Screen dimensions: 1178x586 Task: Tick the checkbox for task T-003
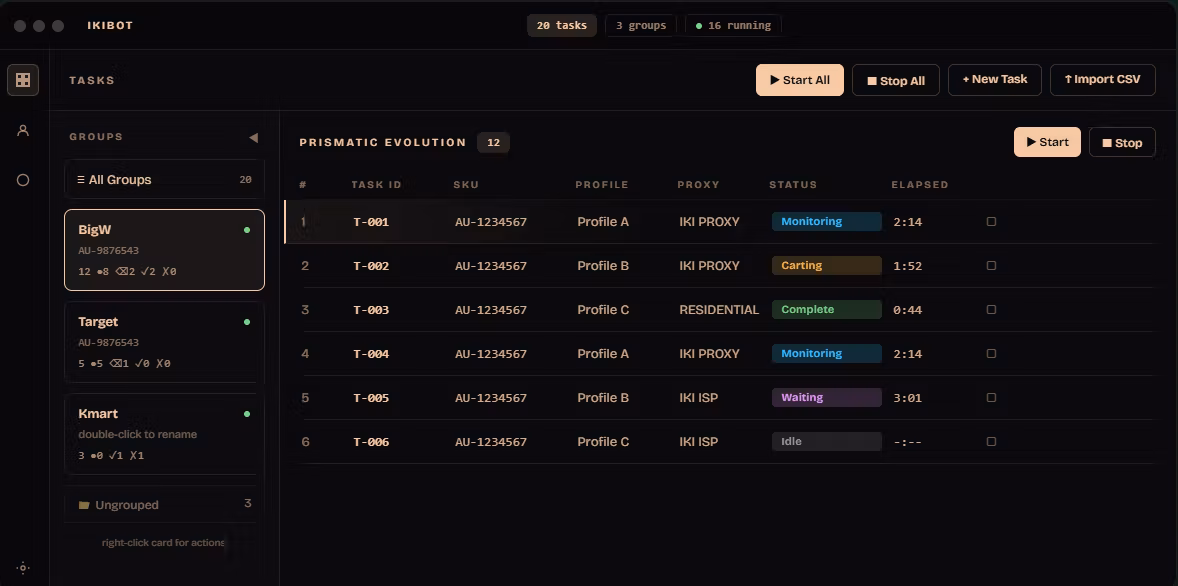(991, 310)
